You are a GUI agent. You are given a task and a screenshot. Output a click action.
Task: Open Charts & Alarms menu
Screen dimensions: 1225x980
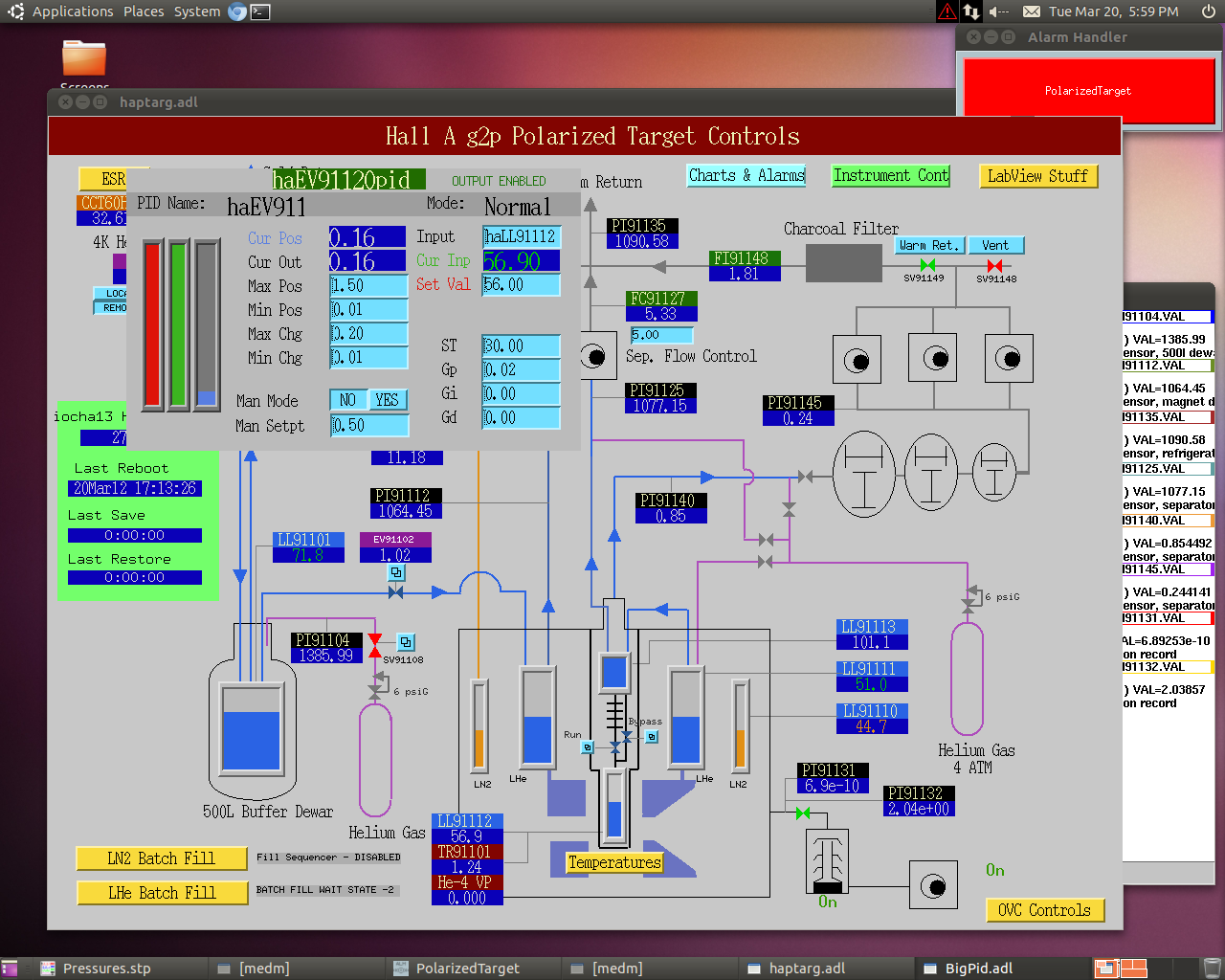tap(746, 175)
